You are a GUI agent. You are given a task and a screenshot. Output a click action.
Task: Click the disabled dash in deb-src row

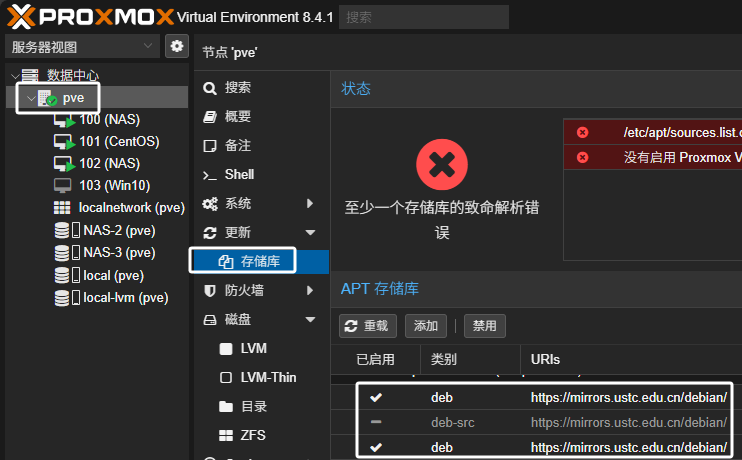click(376, 422)
